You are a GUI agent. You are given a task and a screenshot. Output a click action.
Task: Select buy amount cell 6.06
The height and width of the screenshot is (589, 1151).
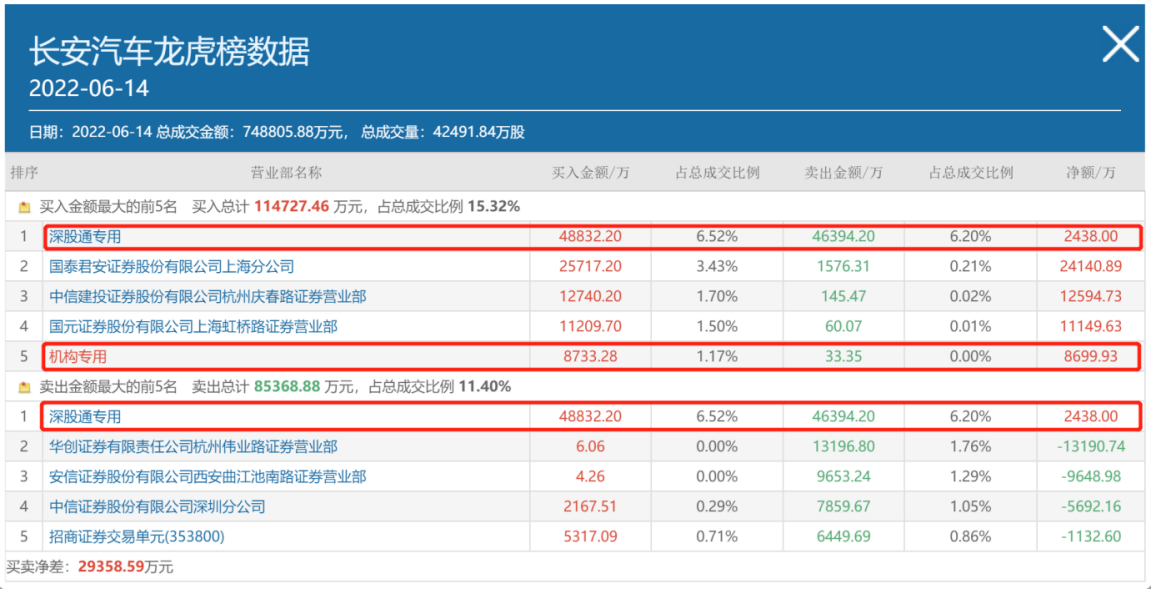point(591,447)
